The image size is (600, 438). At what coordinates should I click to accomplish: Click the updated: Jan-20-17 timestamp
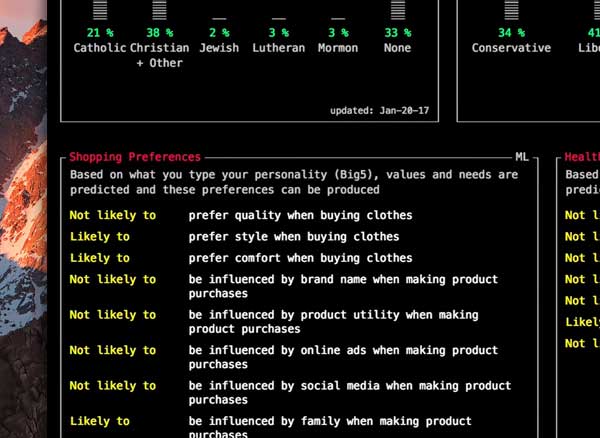[x=380, y=111]
